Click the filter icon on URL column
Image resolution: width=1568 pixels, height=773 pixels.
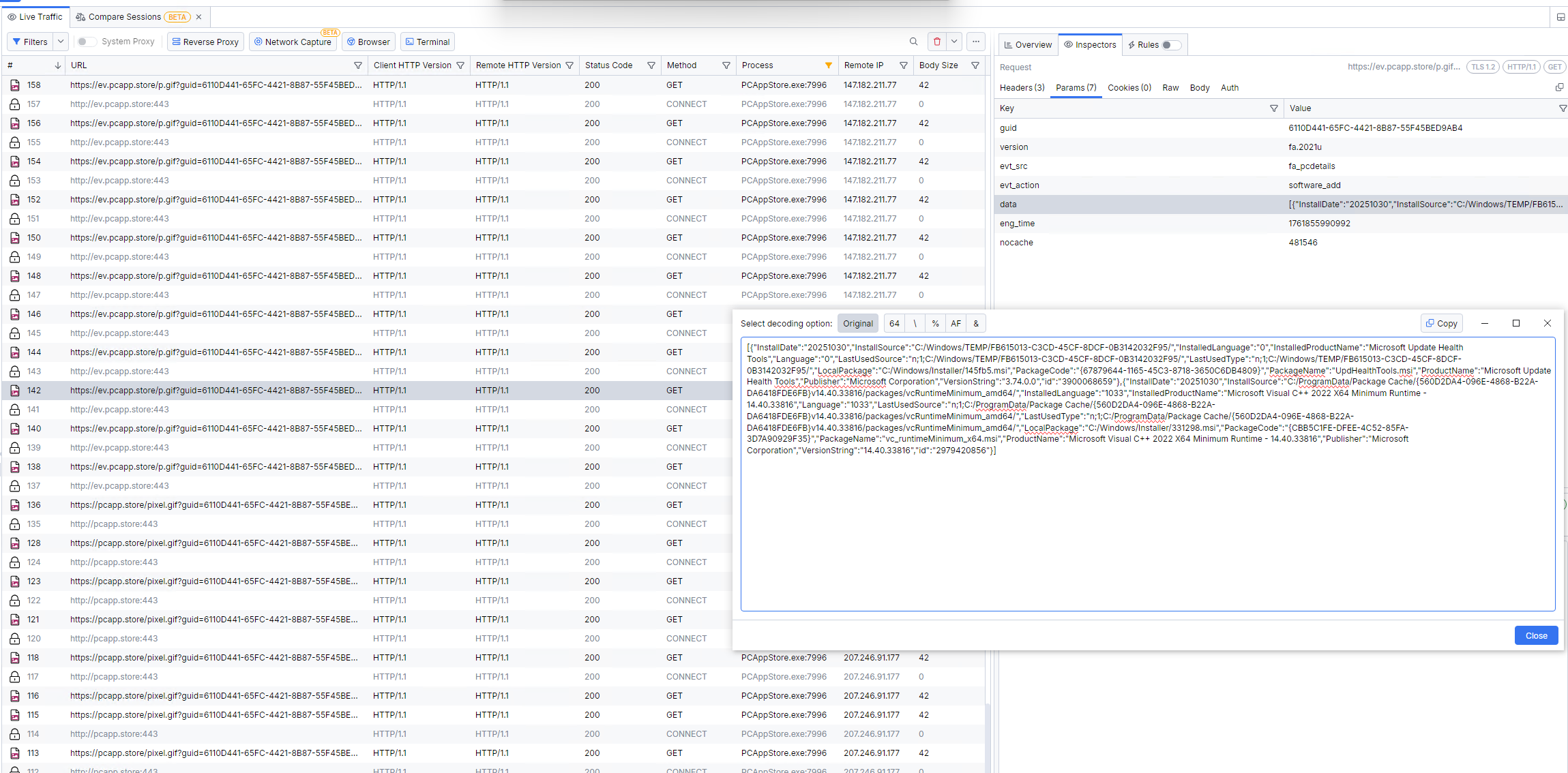pyautogui.click(x=358, y=65)
